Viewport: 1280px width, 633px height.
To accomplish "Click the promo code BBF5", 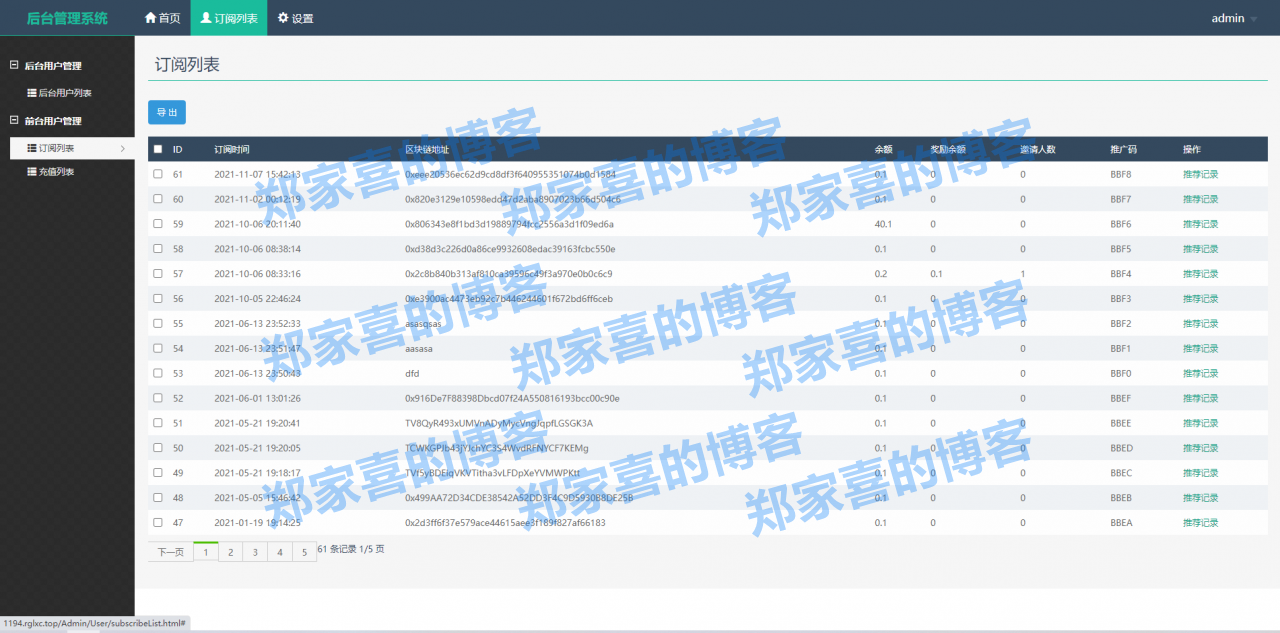I will tap(1121, 249).
